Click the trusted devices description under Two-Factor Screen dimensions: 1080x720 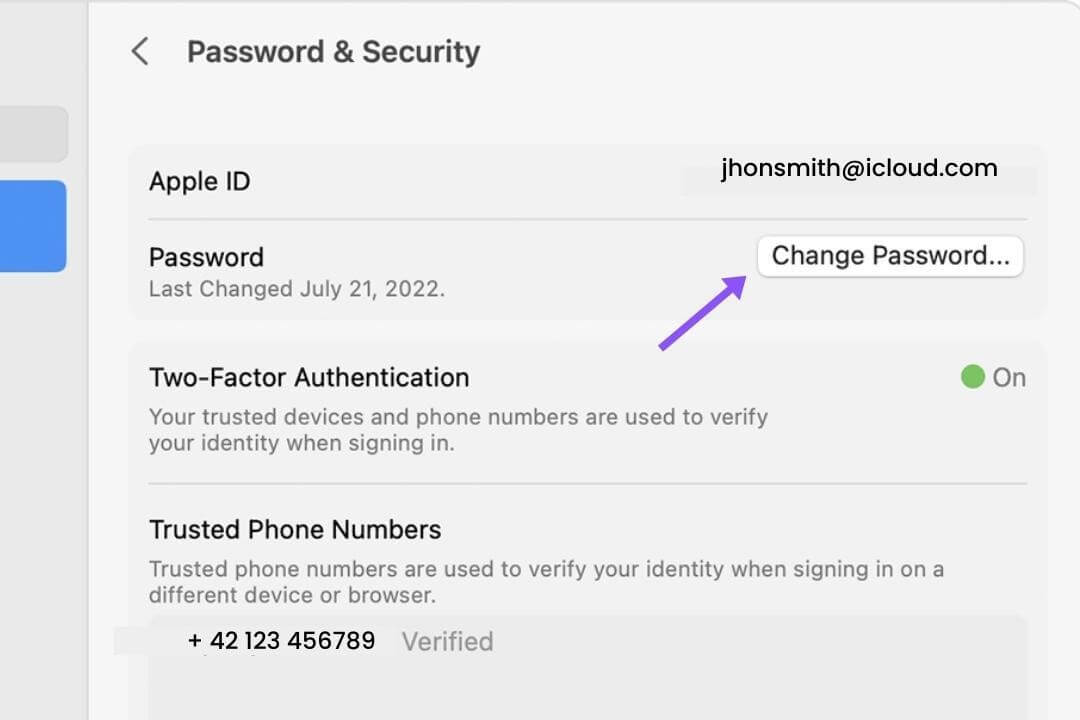pos(457,429)
